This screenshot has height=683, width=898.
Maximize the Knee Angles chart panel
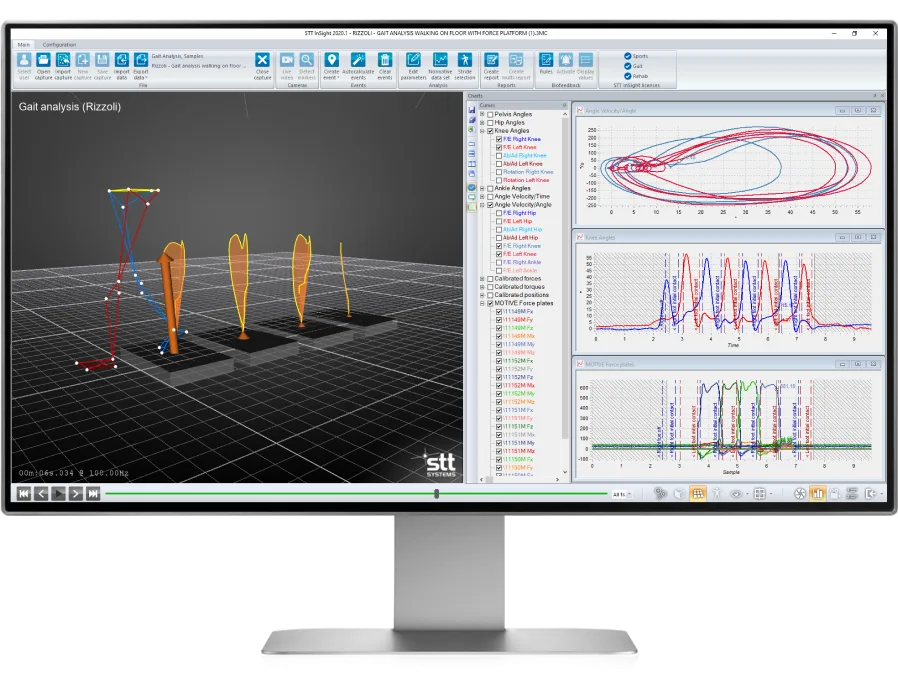[x=857, y=237]
